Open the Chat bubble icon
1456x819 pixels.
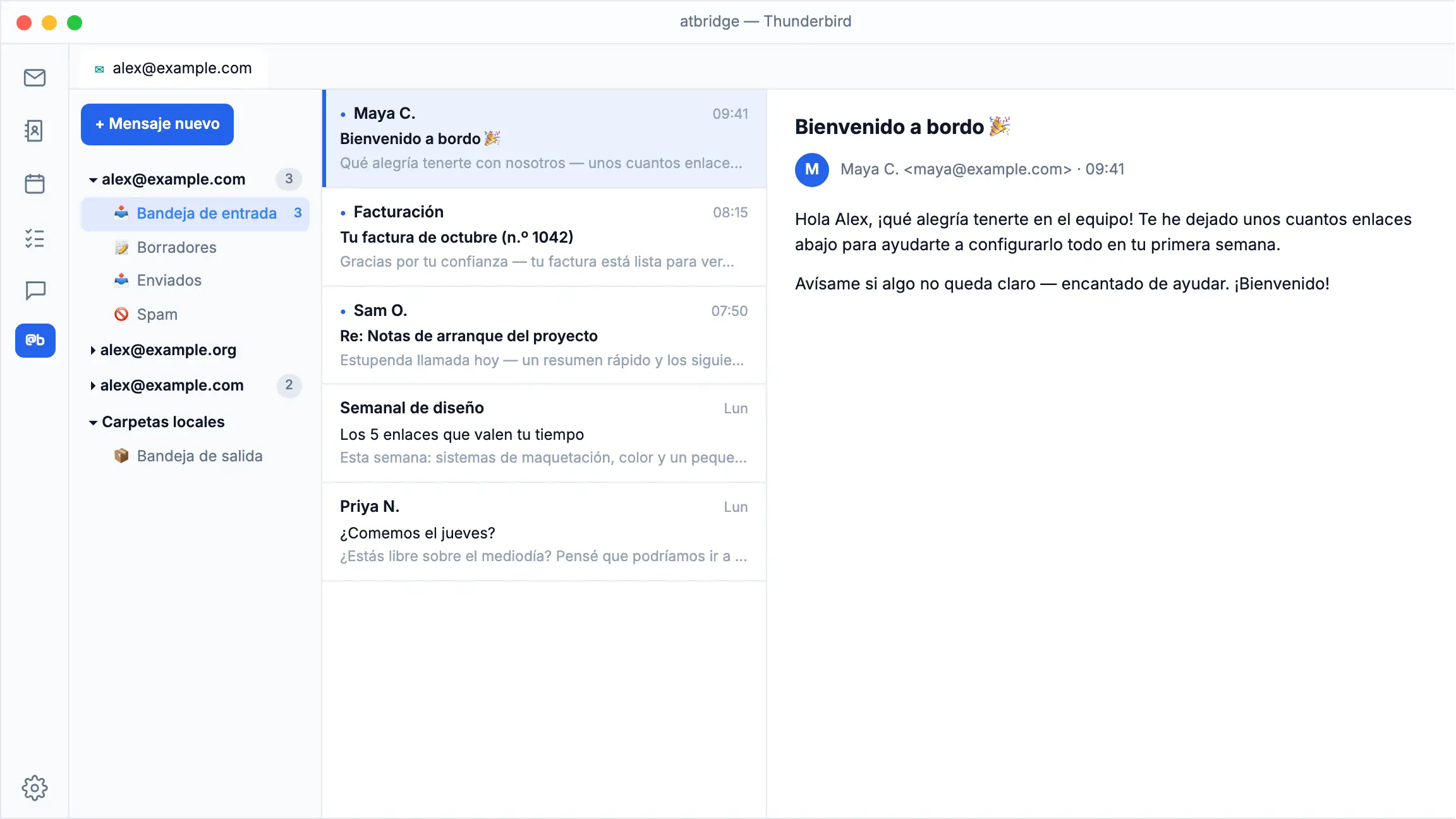click(x=35, y=291)
